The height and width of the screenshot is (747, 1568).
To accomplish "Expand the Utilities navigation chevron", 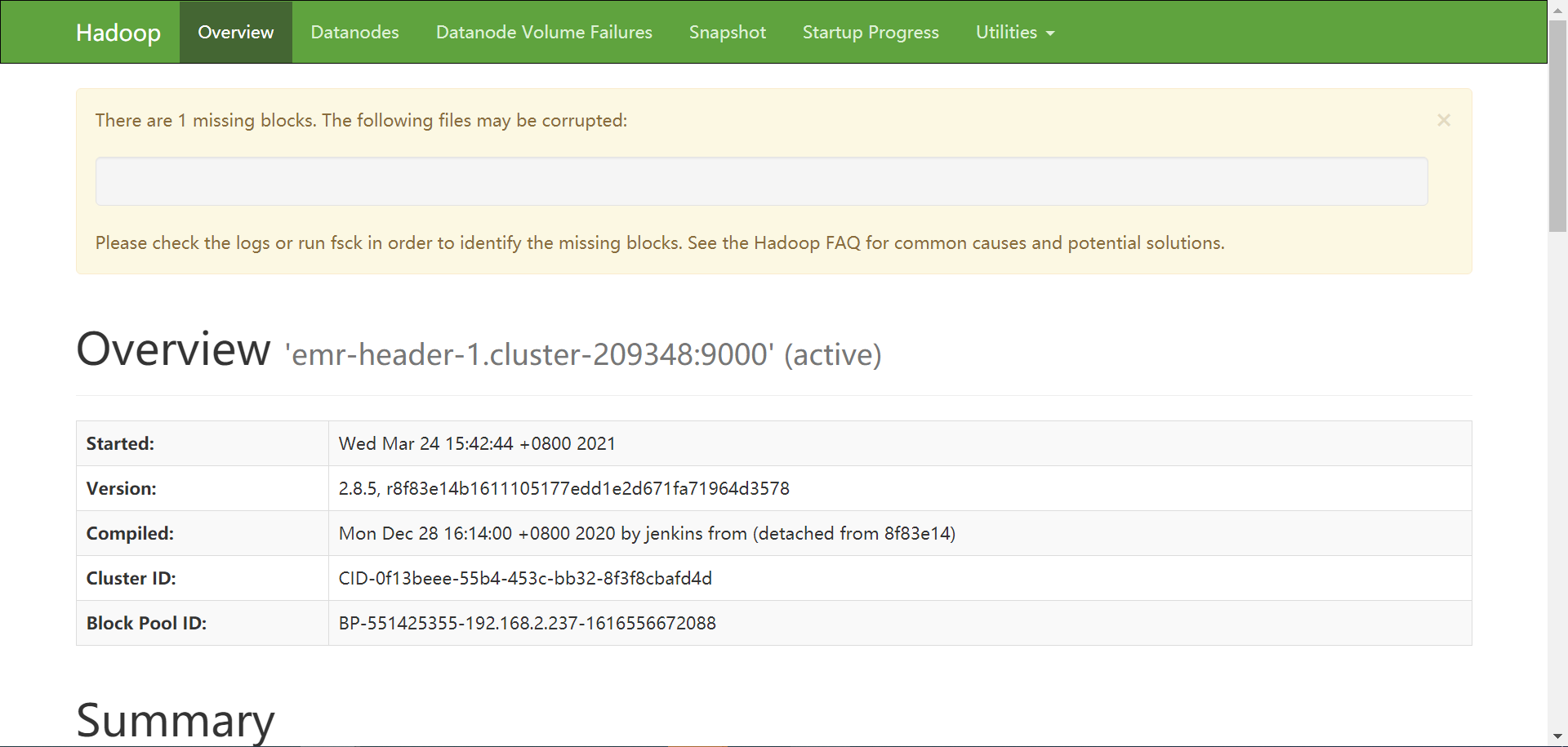I will [x=1049, y=33].
